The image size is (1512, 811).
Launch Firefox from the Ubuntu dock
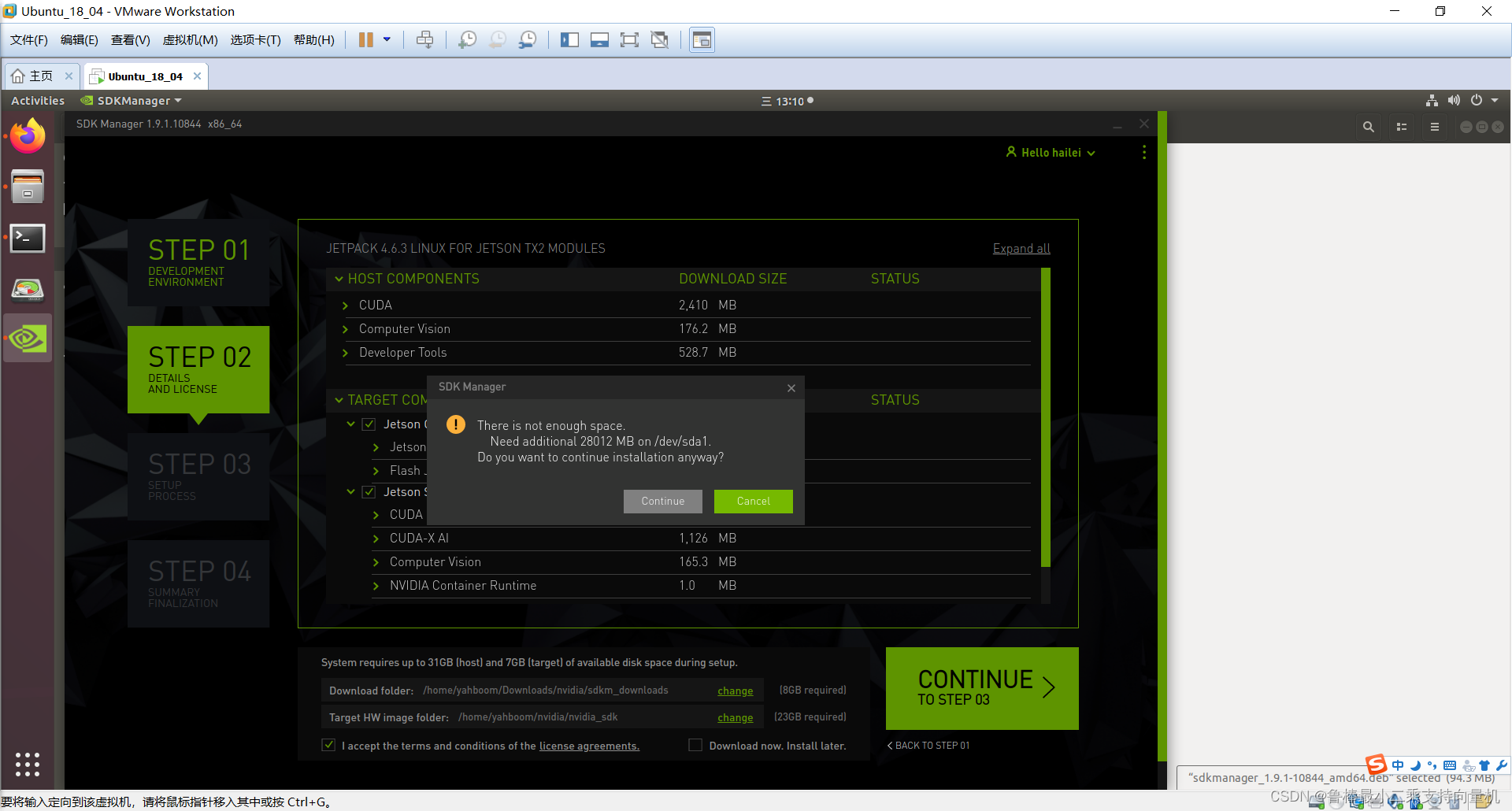(x=28, y=136)
